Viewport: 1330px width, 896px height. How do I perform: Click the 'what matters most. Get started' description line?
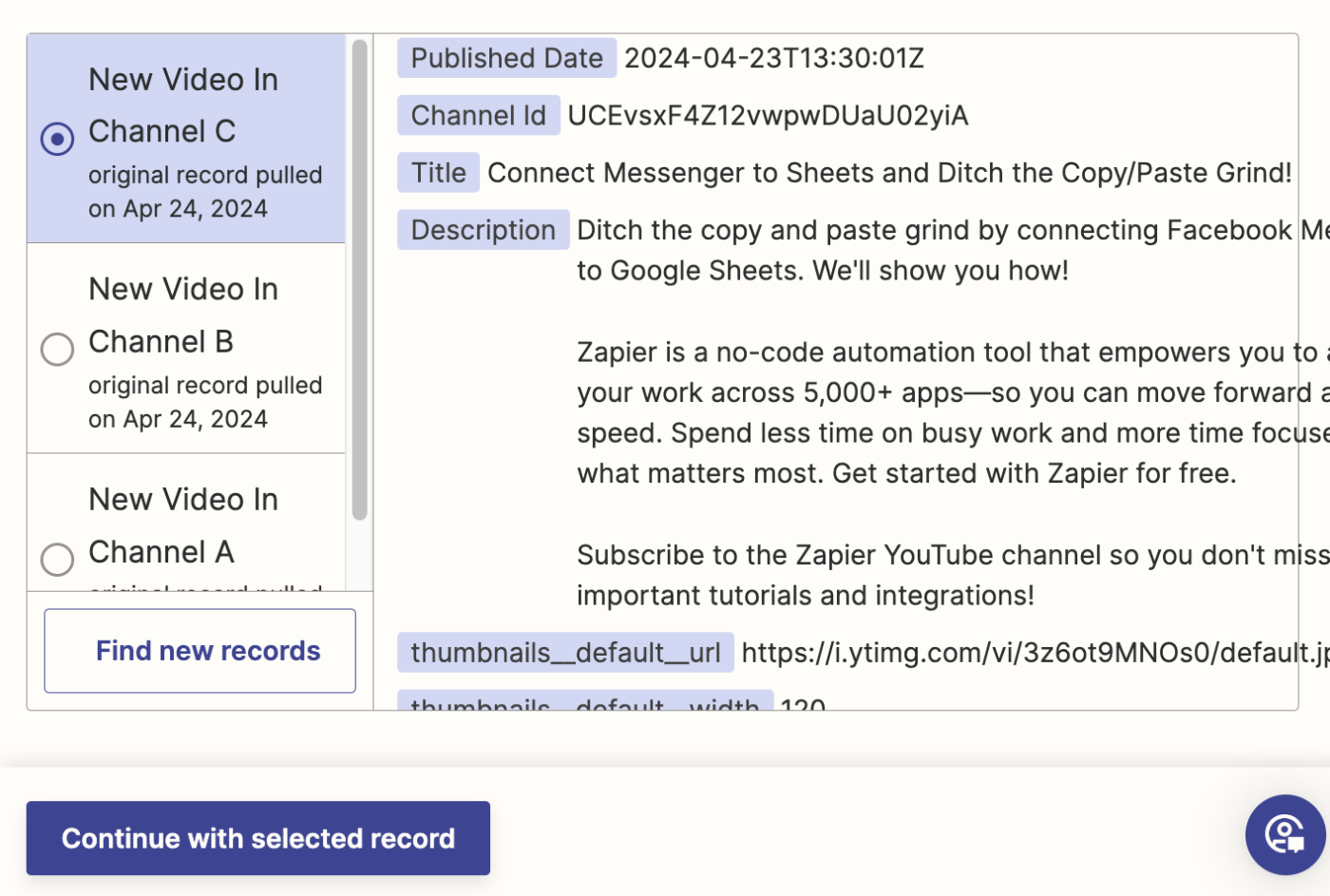pos(906,473)
